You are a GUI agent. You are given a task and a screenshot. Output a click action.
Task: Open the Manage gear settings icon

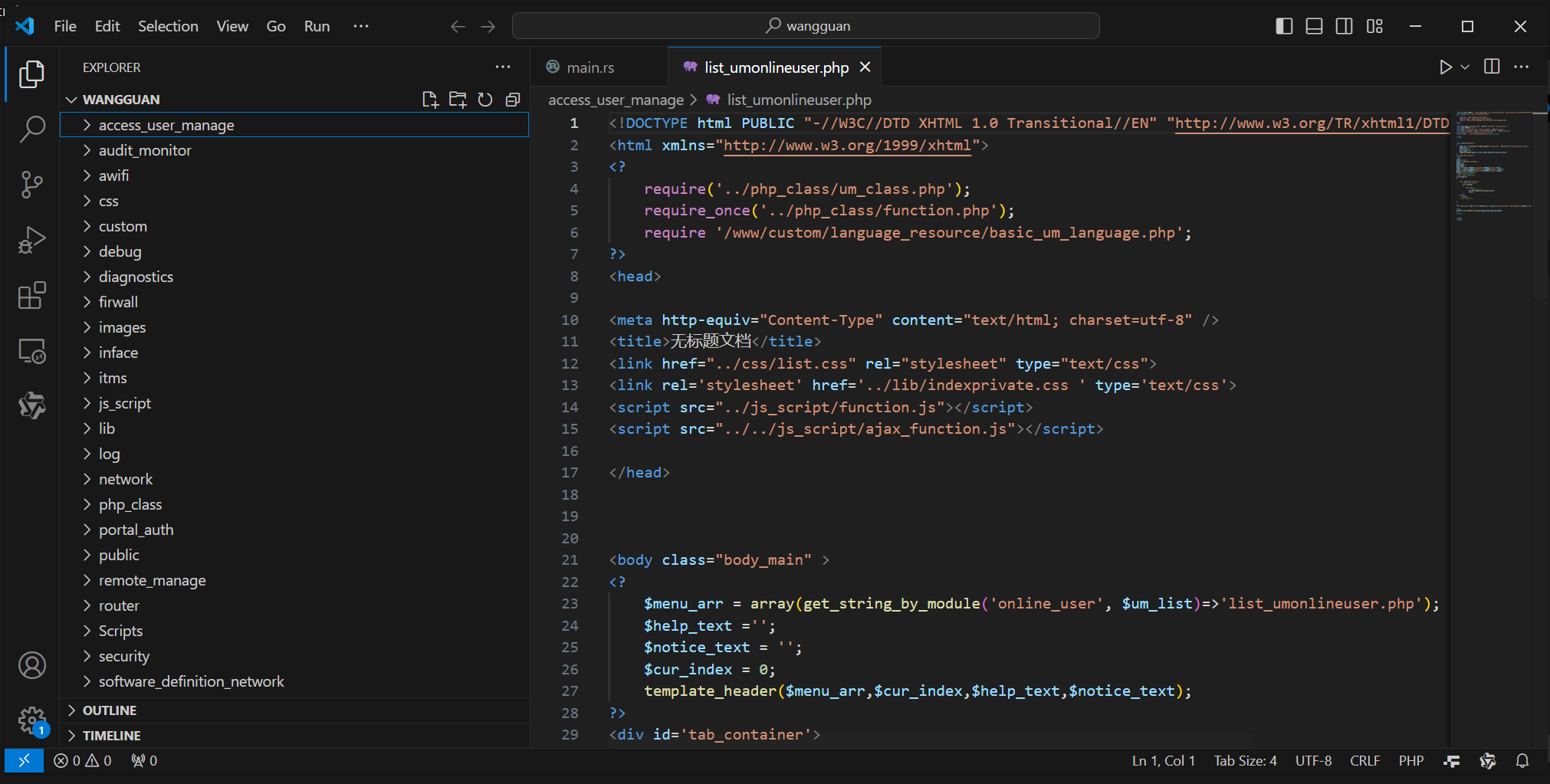[x=31, y=720]
